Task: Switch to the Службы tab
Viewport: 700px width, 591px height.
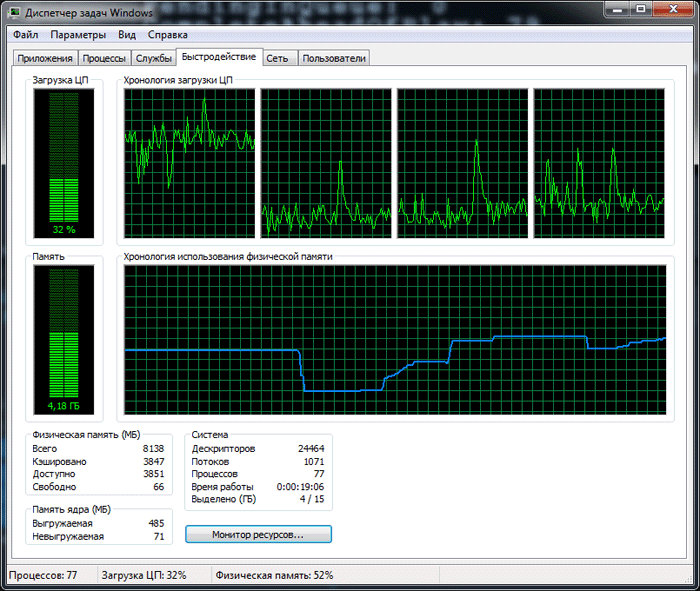Action: [x=154, y=58]
